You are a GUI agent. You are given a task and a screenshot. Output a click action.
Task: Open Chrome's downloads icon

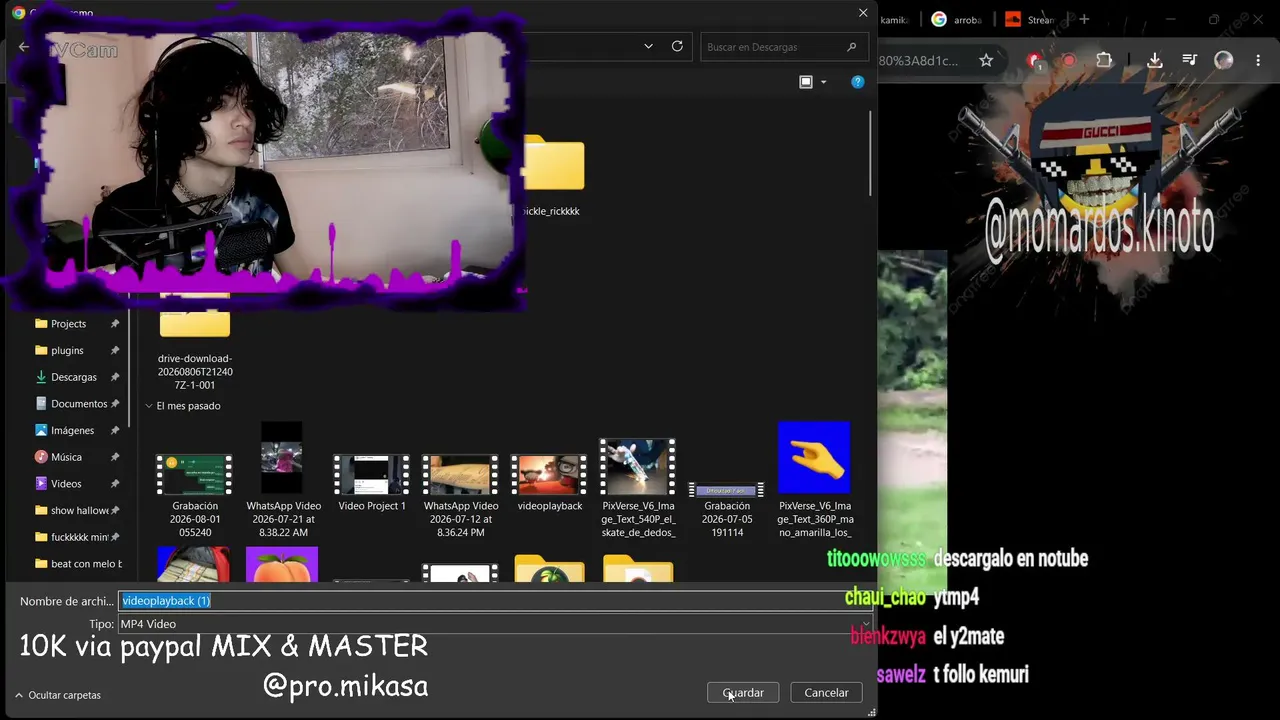click(1154, 60)
